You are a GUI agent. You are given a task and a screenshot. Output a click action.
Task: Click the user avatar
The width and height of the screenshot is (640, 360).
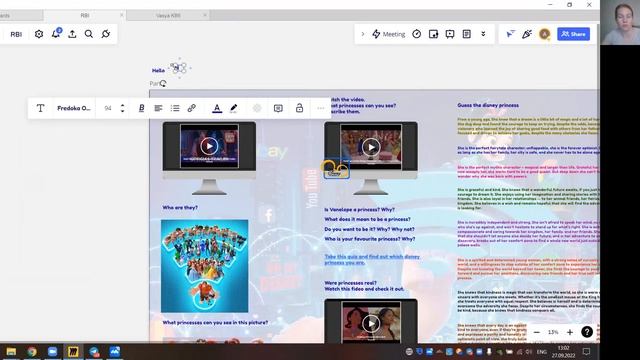(544, 34)
